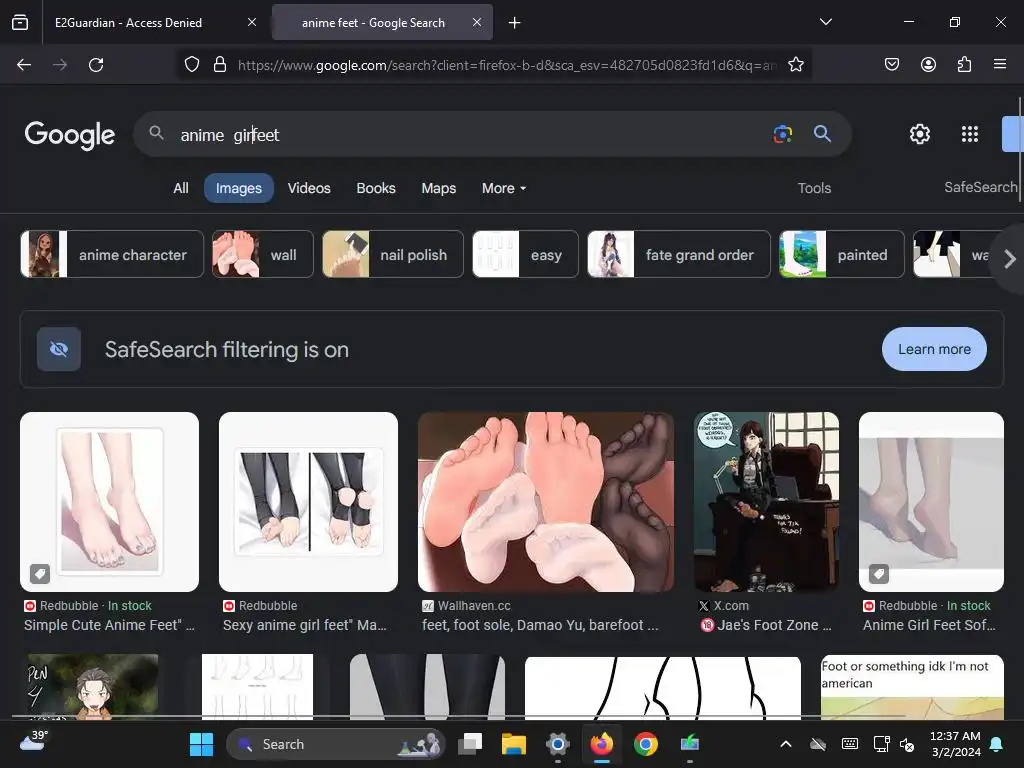
Task: Open the Wallhaven.cc source link
Action: [x=474, y=606]
